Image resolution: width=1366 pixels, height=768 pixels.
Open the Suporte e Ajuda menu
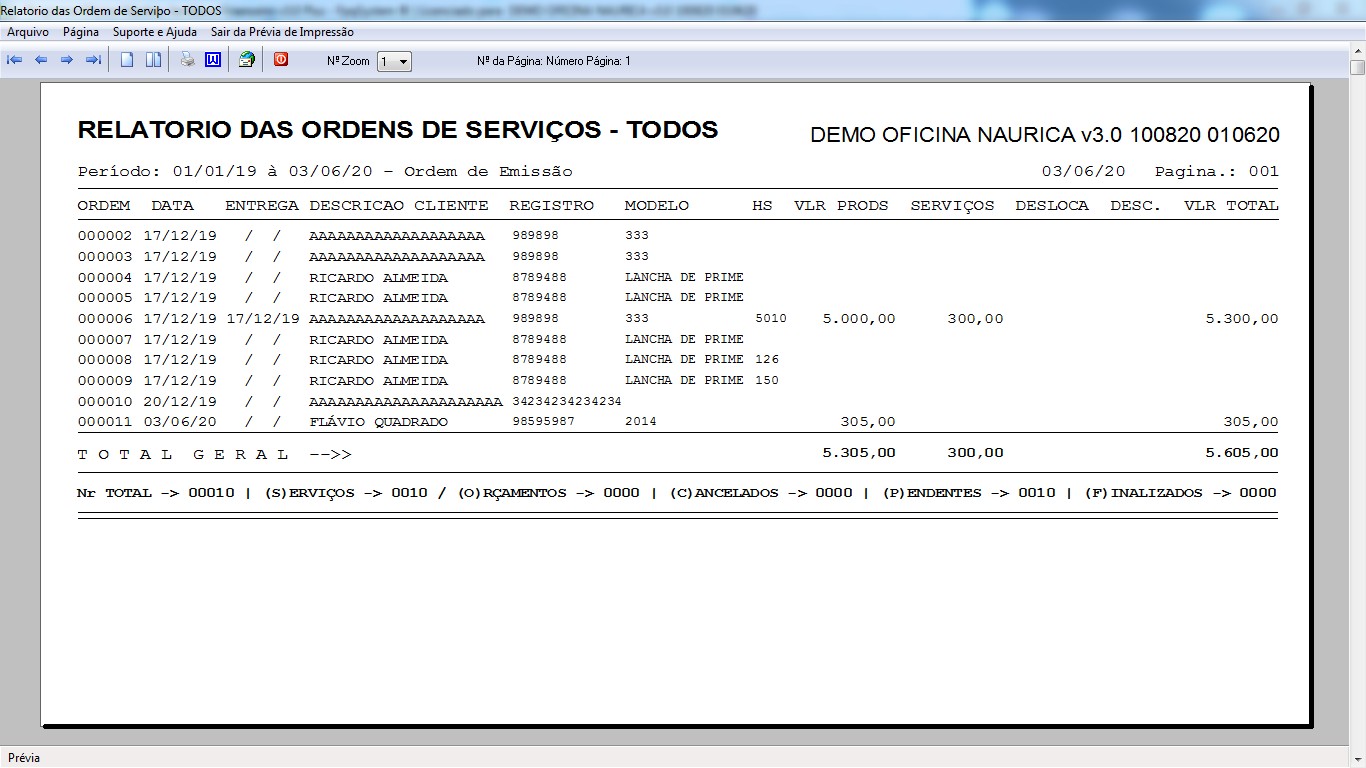pyautogui.click(x=155, y=32)
